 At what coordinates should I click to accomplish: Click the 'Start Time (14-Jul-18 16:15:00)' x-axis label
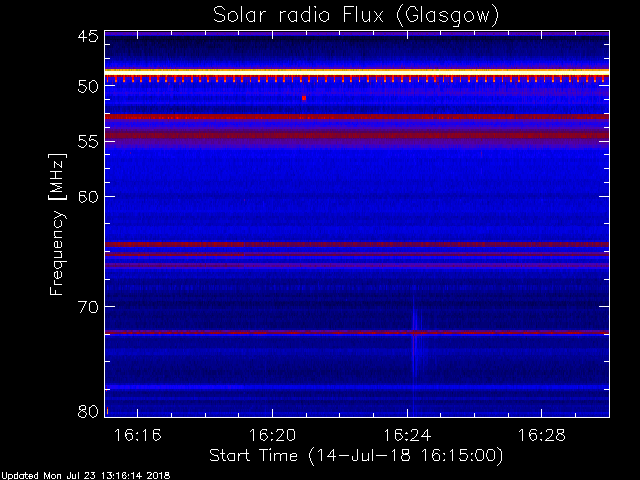(356, 456)
